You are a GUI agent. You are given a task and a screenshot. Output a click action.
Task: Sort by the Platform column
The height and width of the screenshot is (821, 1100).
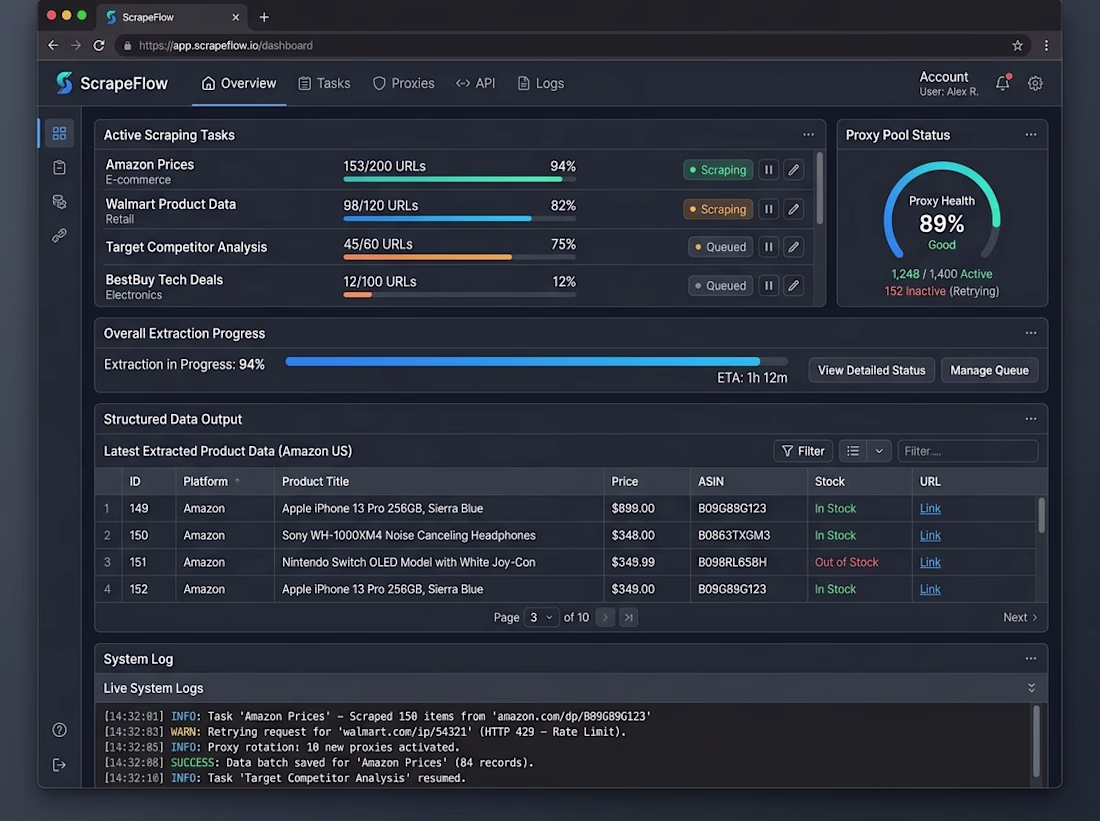tap(211, 481)
